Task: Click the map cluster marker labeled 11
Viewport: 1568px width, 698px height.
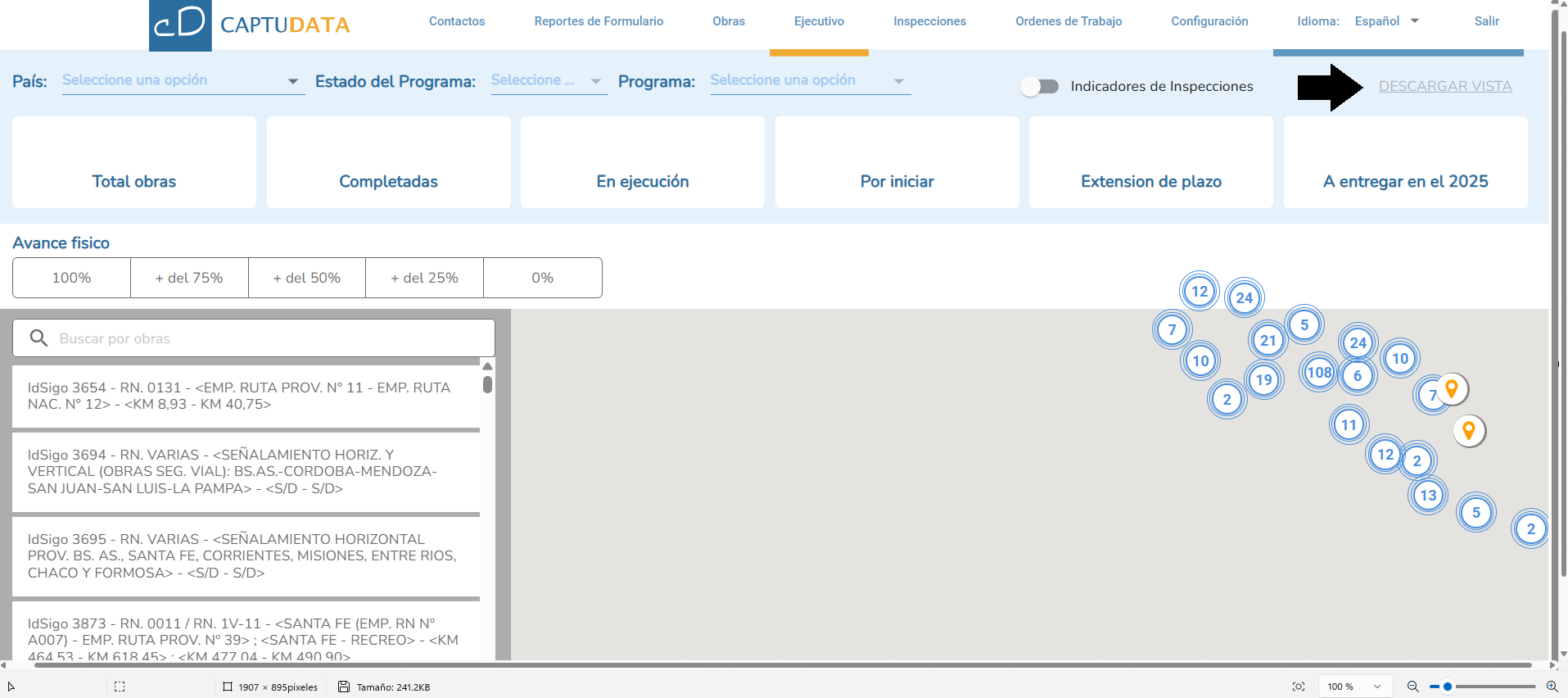Action: pyautogui.click(x=1349, y=425)
